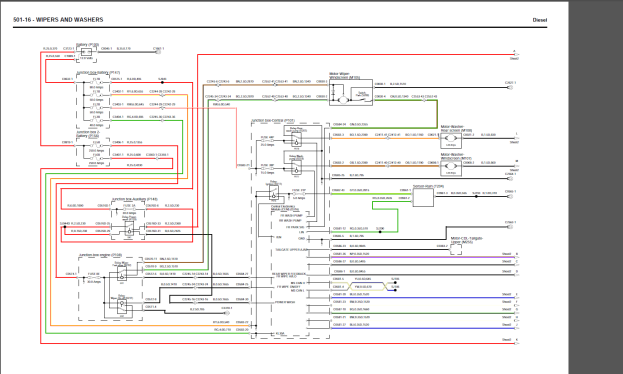Click the 'Diesel' label in page header
Viewport: 623px width, 374px height.
click(x=540, y=20)
